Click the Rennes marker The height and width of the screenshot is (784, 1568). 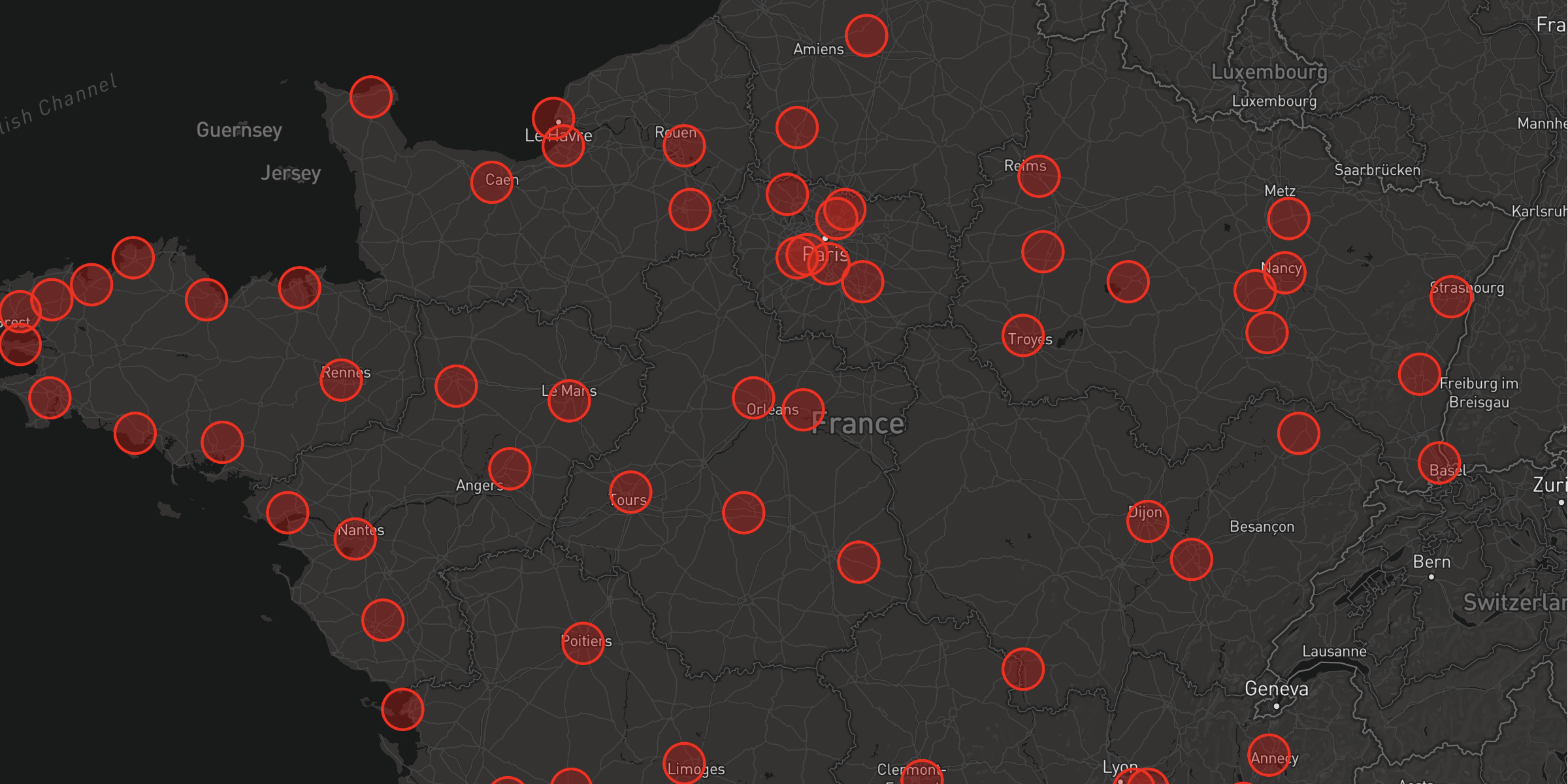pos(341,380)
